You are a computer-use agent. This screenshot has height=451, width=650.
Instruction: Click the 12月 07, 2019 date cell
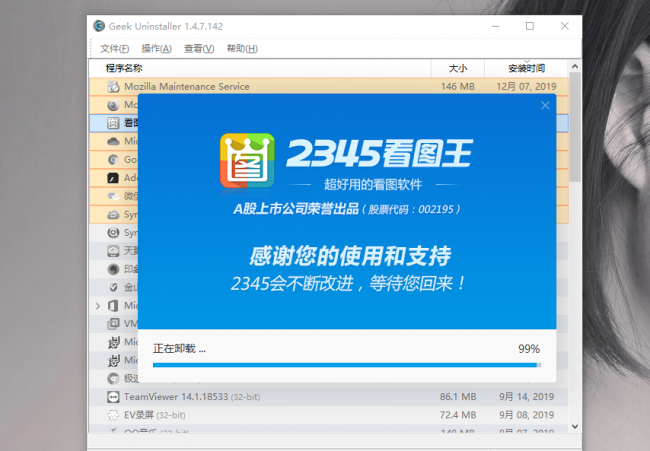click(x=526, y=87)
